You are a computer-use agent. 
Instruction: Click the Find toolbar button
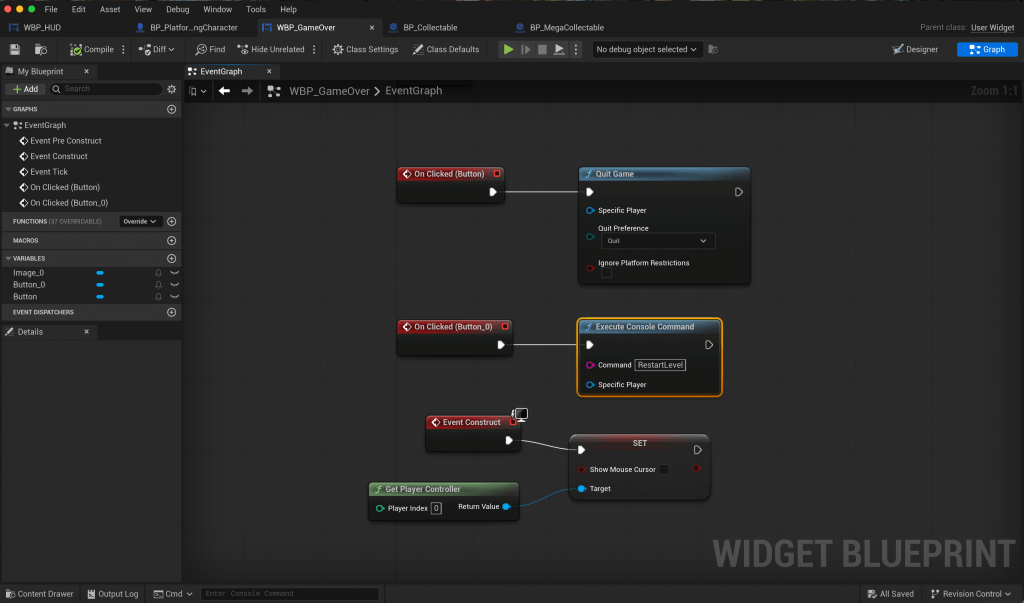[x=210, y=49]
